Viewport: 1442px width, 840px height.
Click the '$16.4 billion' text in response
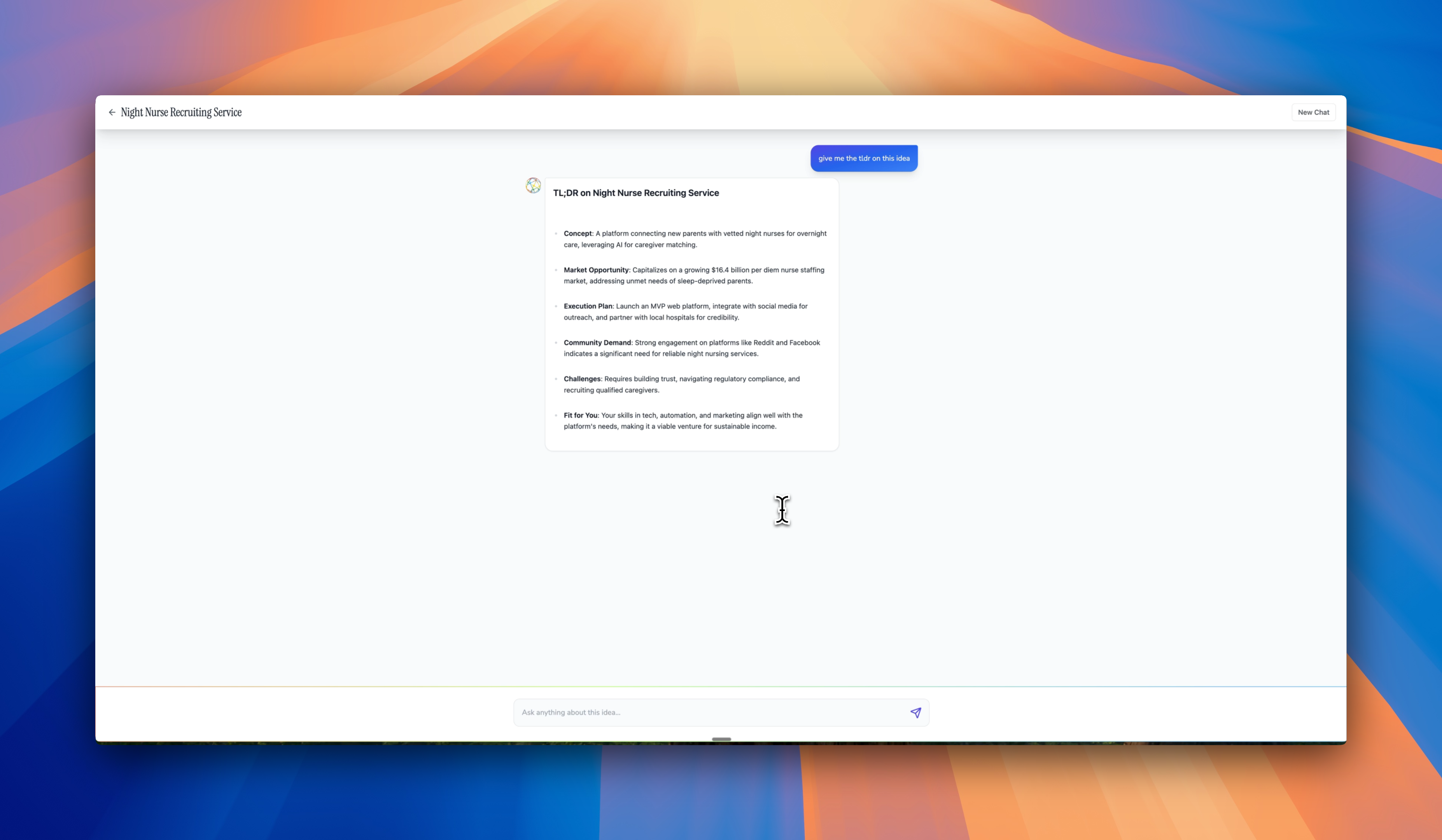[x=731, y=270]
